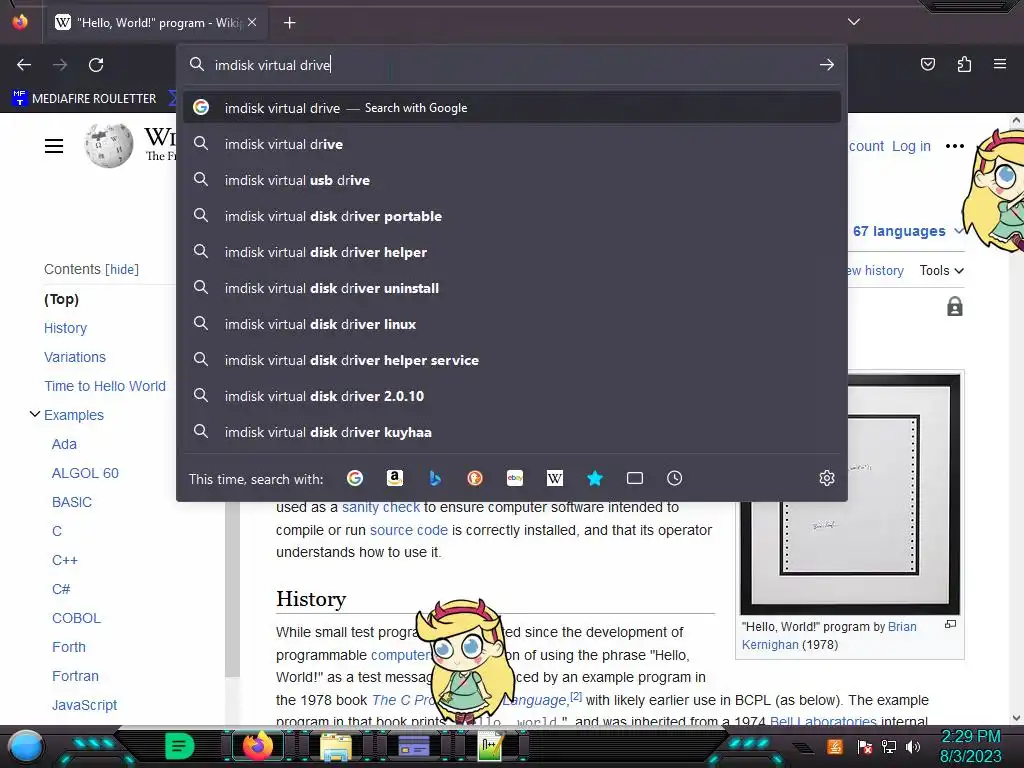Open Notepad++ on taskbar

pyautogui.click(x=490, y=746)
